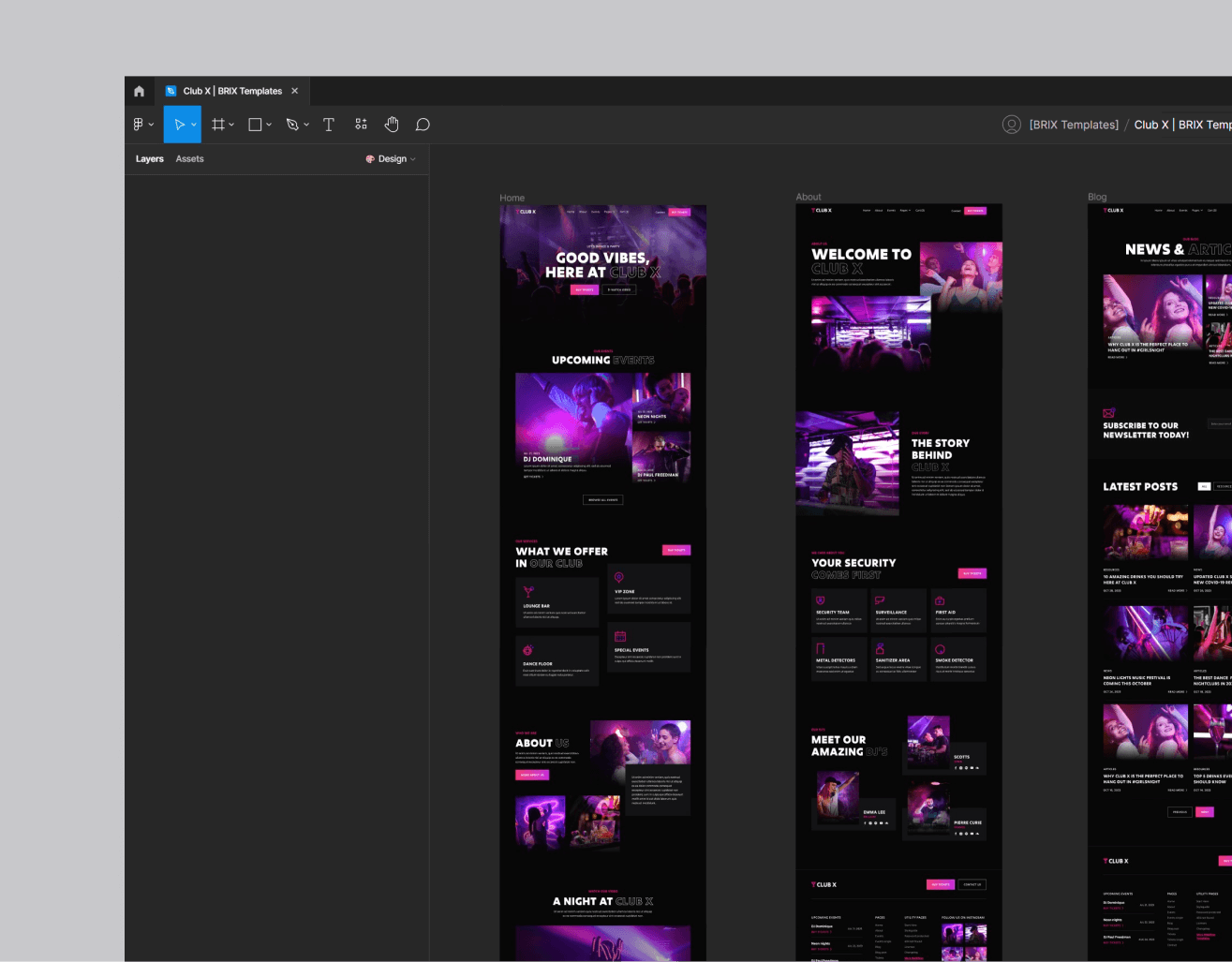The width and height of the screenshot is (1232, 962).
Task: Open the [BRIX Templates] breadcrumb link
Action: pyautogui.click(x=1074, y=125)
